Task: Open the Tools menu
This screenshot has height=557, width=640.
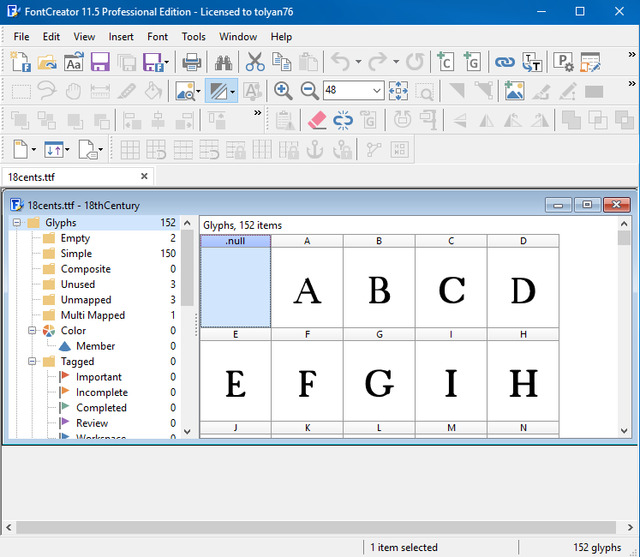Action: click(x=193, y=37)
